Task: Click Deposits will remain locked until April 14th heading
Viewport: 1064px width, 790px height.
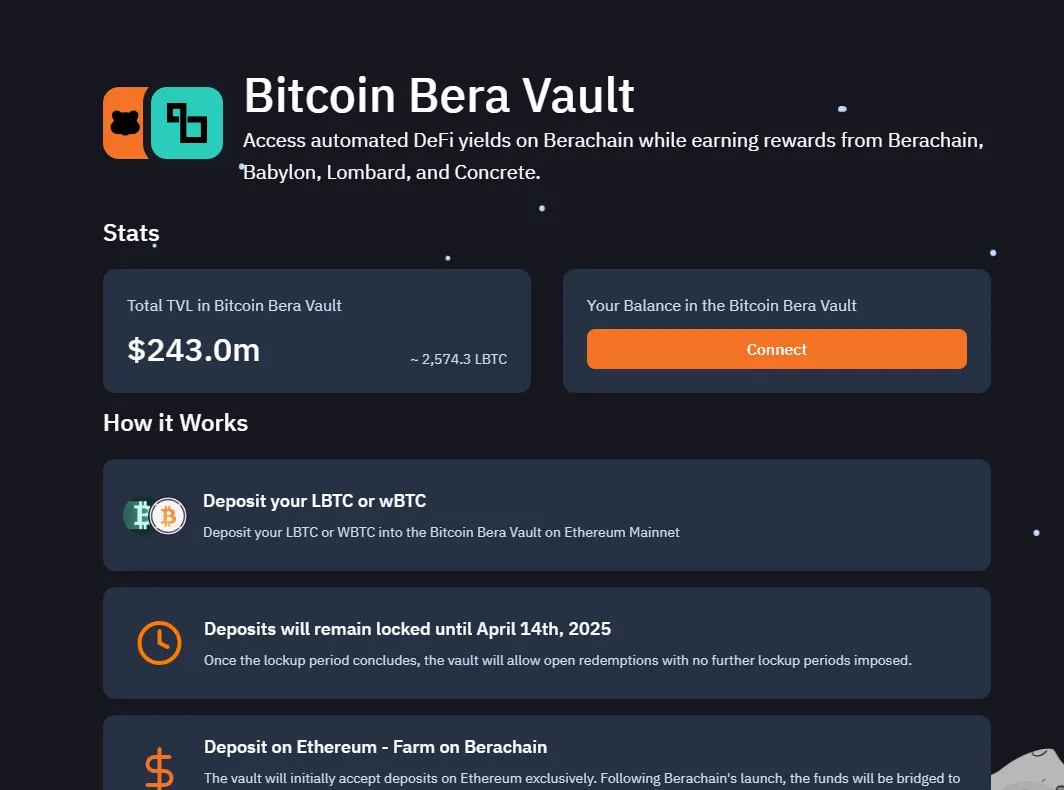Action: (x=407, y=629)
